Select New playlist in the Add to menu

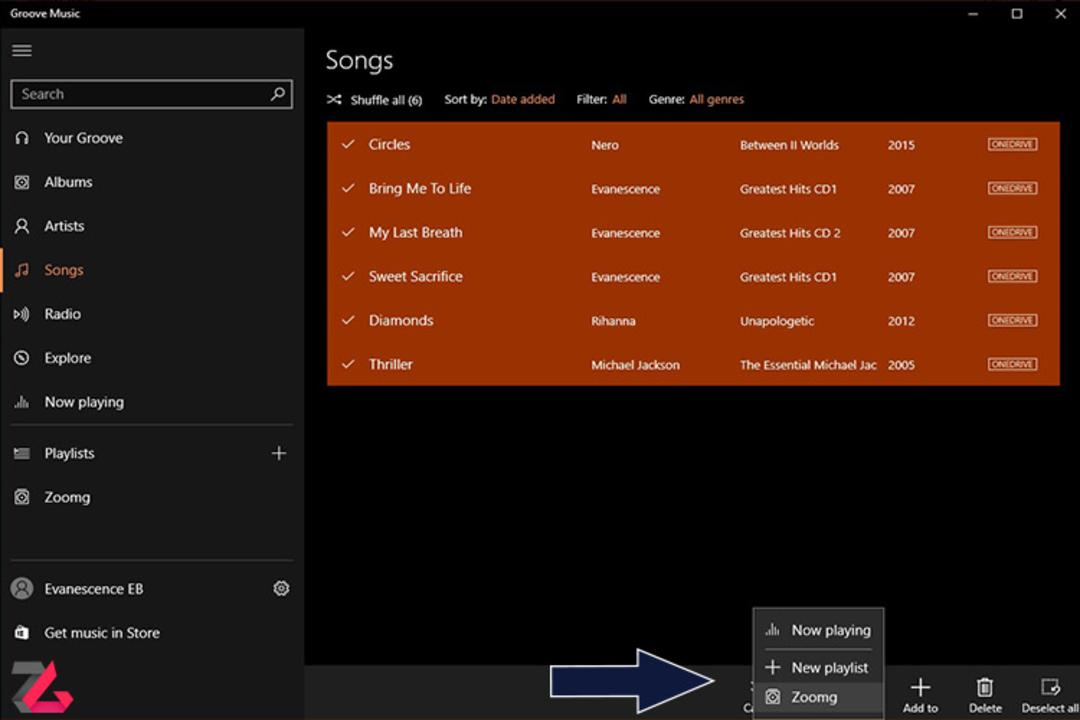(818, 667)
